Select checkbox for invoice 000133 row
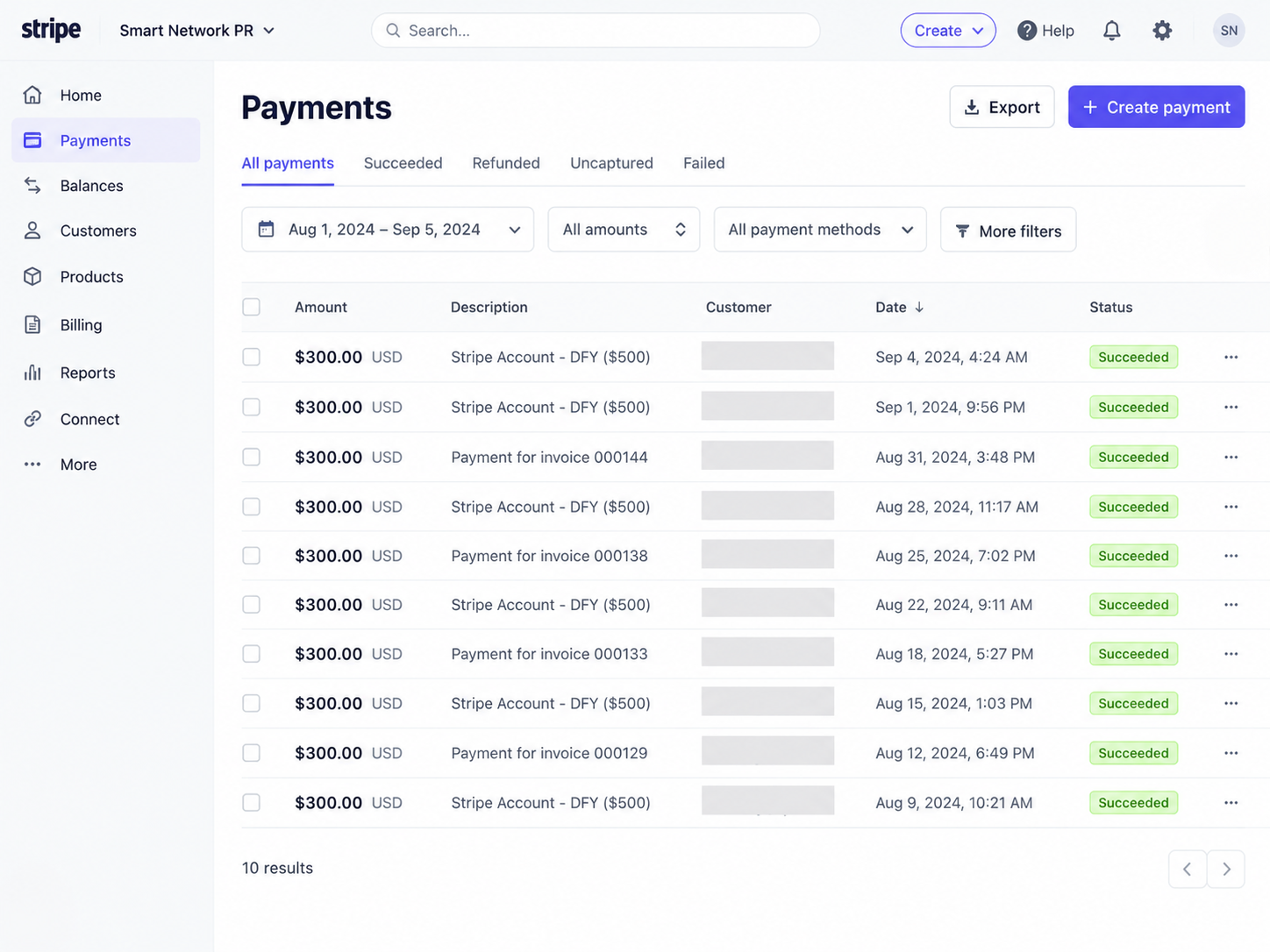Viewport: 1270px width, 952px height. [252, 654]
